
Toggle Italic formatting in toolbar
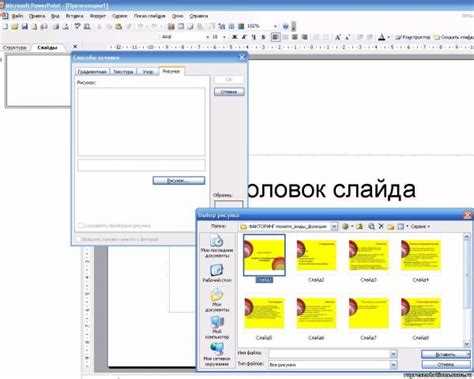tap(244, 37)
